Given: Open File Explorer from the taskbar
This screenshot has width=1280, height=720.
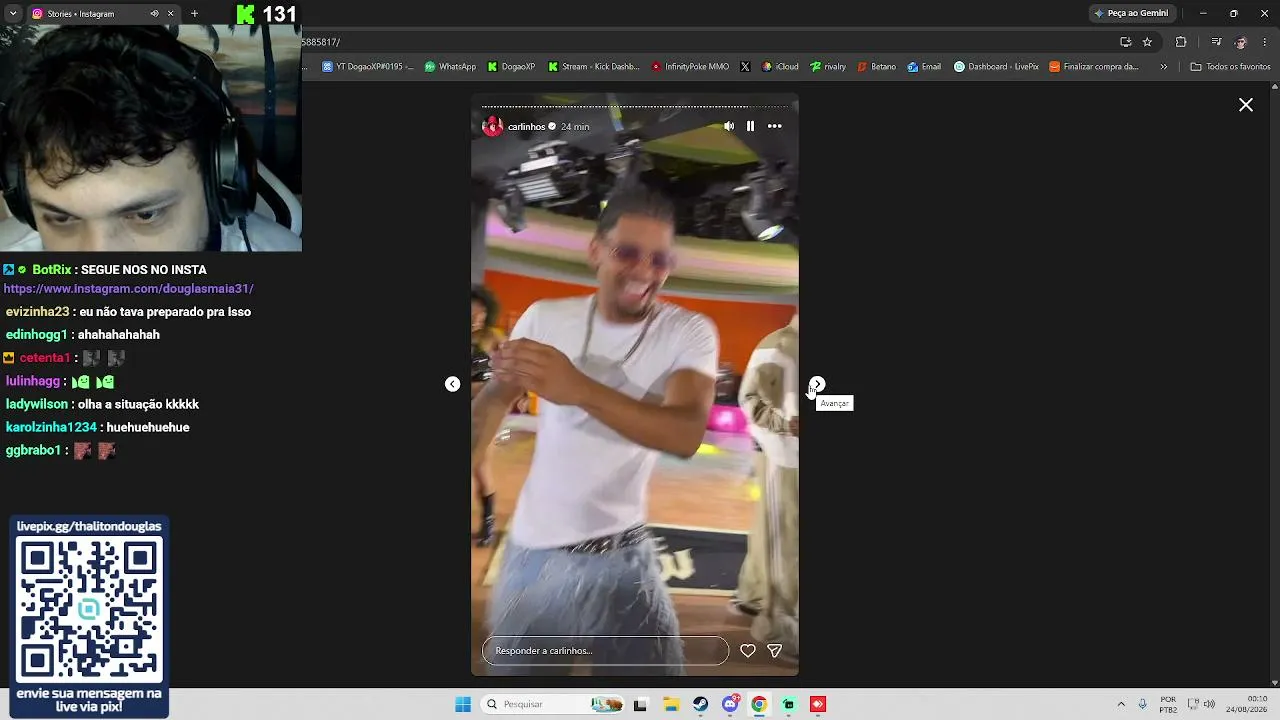Looking at the screenshot, I should click(x=671, y=704).
